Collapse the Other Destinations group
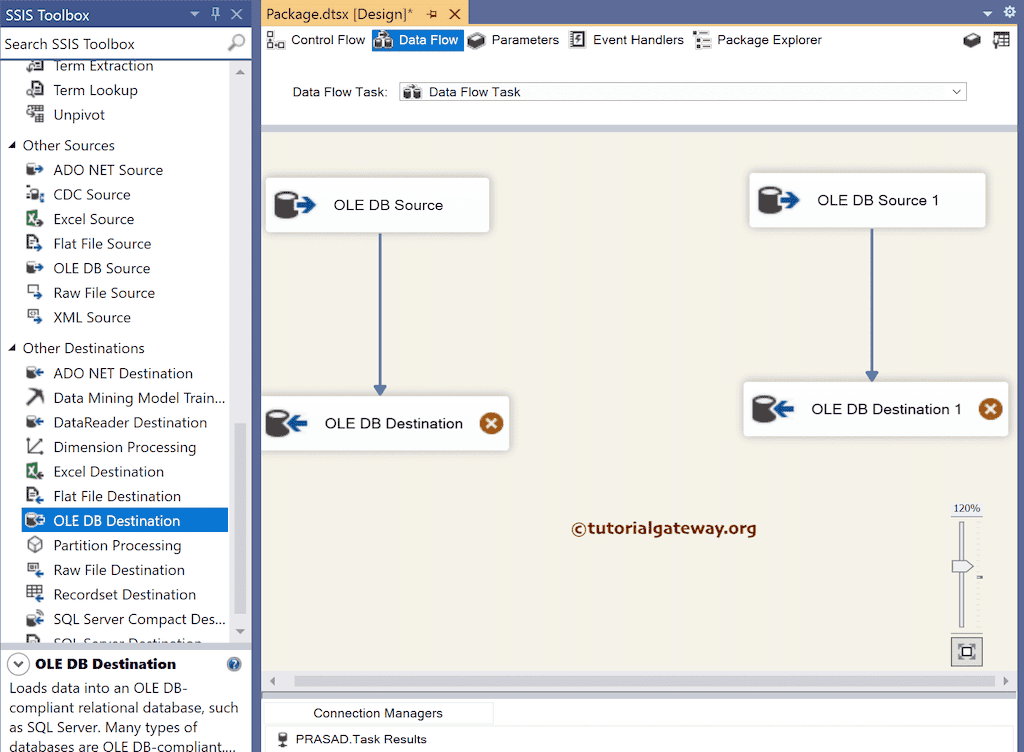The image size is (1024, 752). tap(12, 348)
